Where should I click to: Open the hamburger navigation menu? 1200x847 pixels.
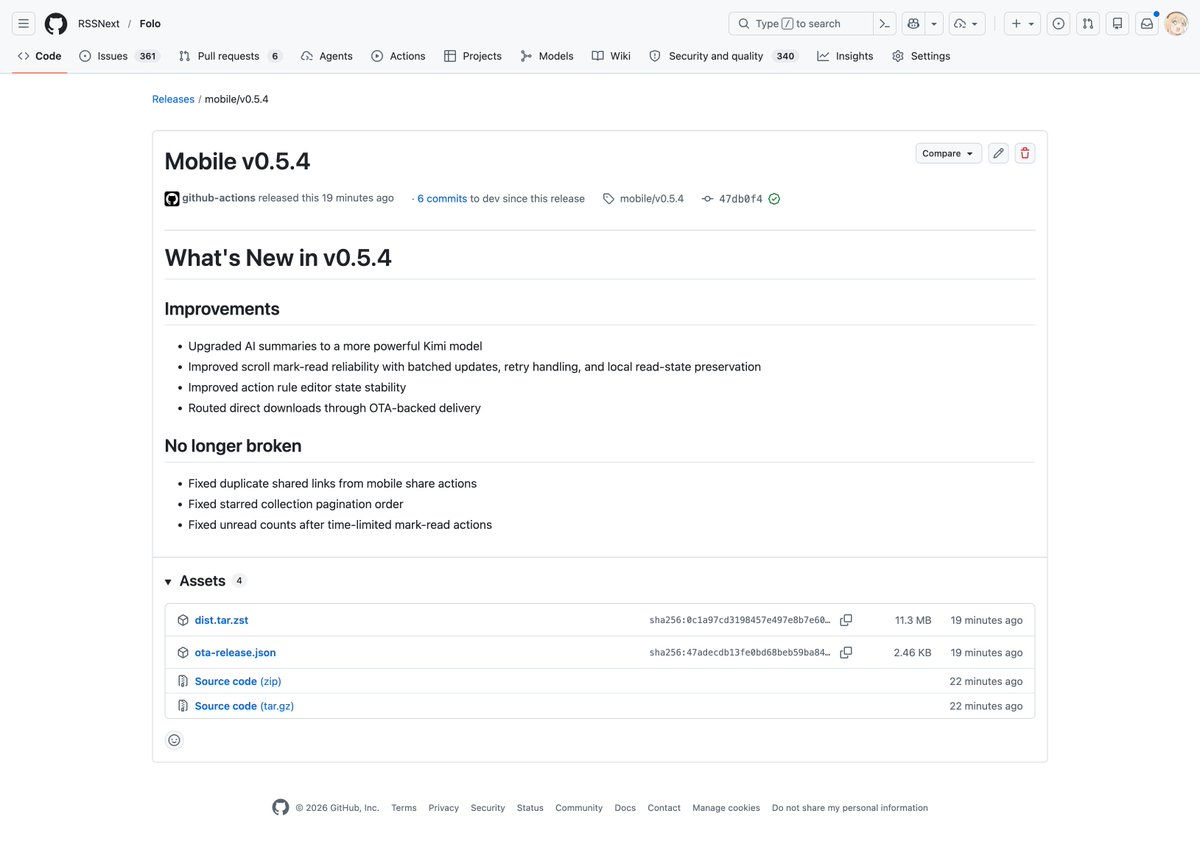(x=24, y=23)
